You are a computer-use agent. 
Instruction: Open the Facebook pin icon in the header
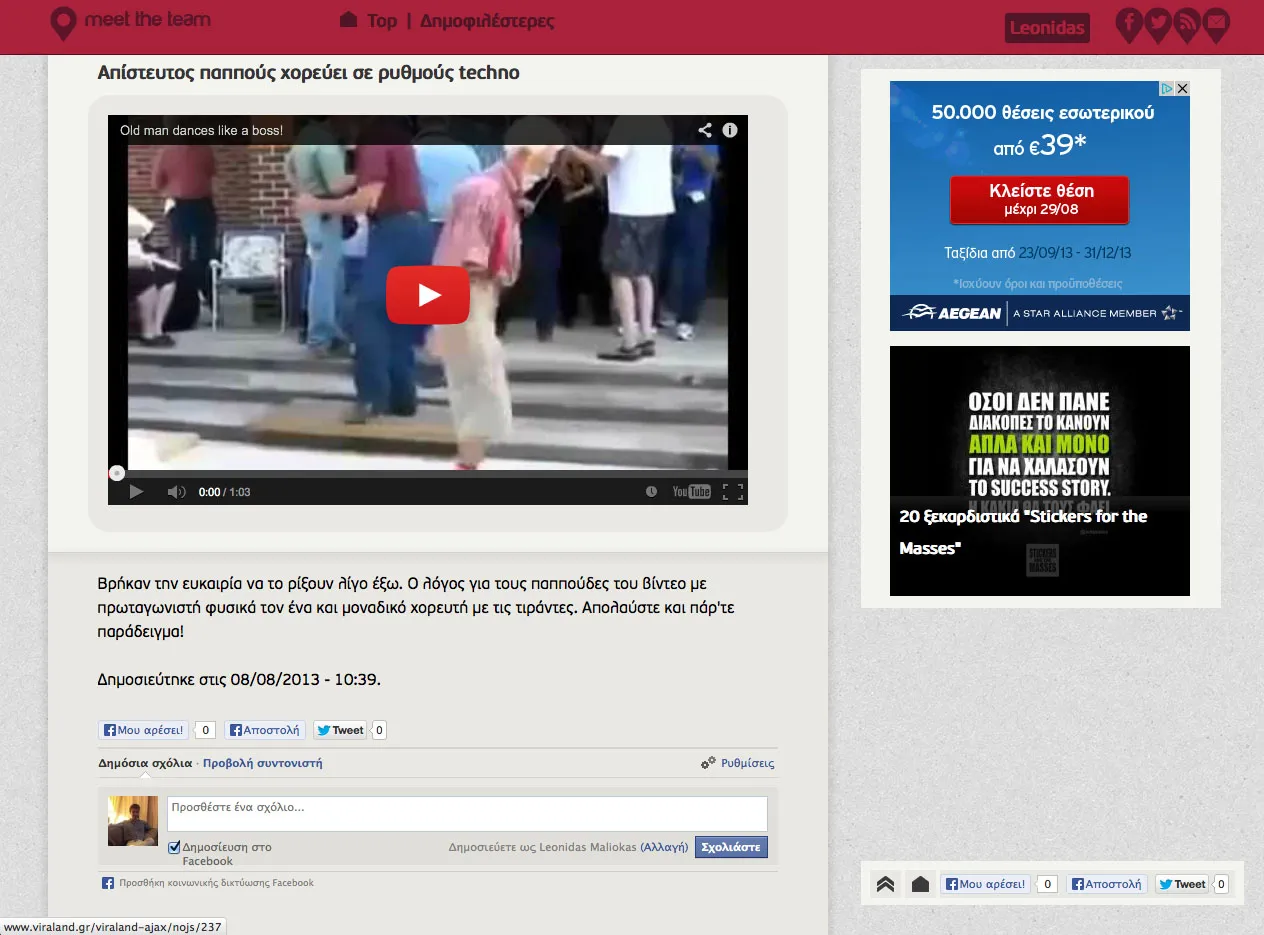click(1129, 25)
